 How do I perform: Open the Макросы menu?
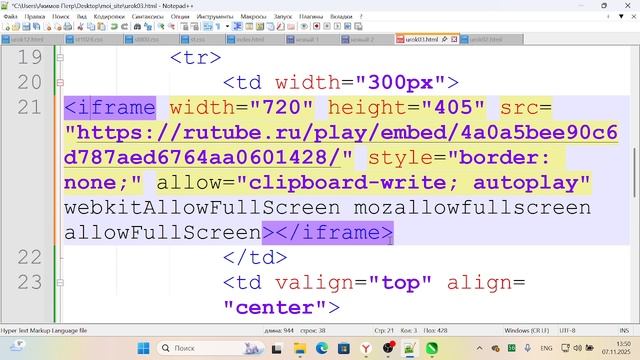tap(253, 16)
